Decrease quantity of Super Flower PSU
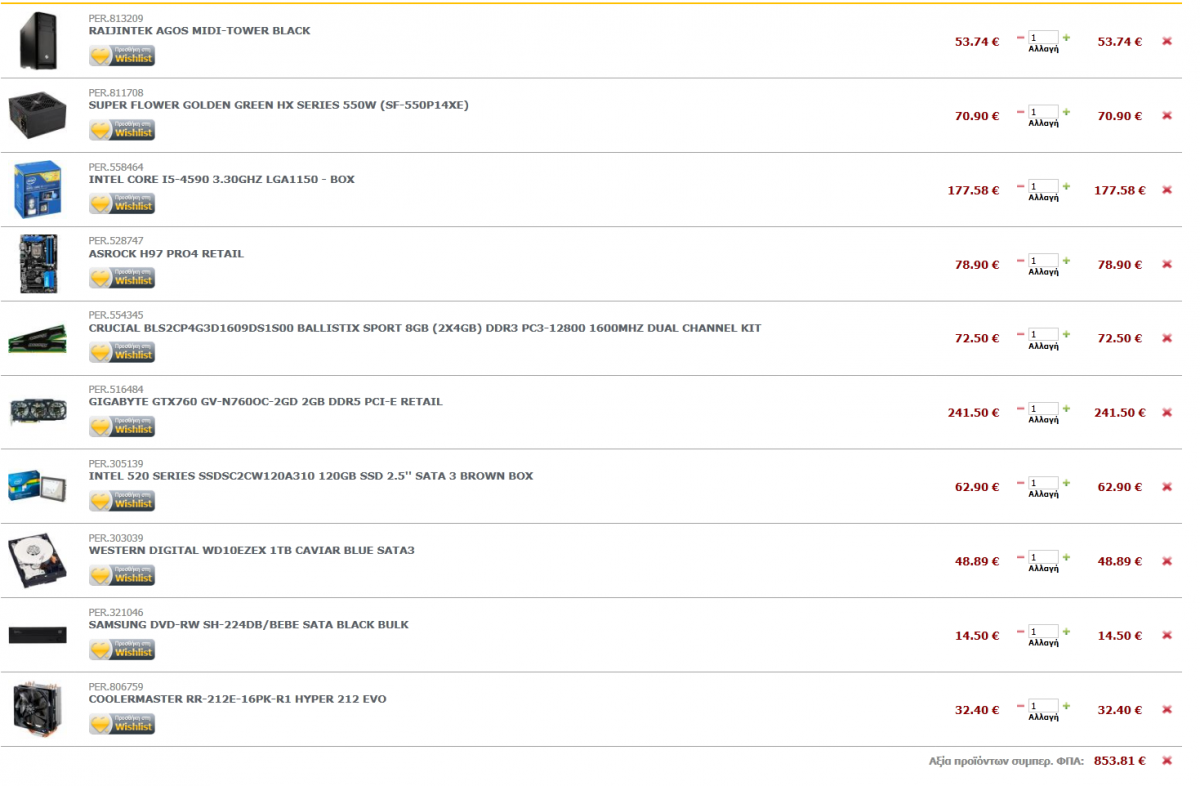1200x786 pixels. click(1021, 112)
